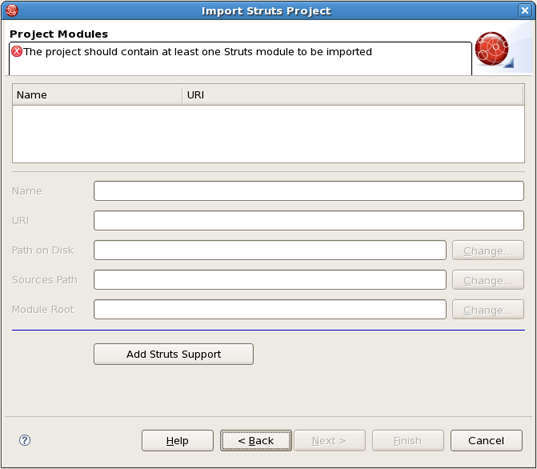The width and height of the screenshot is (537, 469).
Task: Click Change... next to Sources Path
Action: point(488,280)
